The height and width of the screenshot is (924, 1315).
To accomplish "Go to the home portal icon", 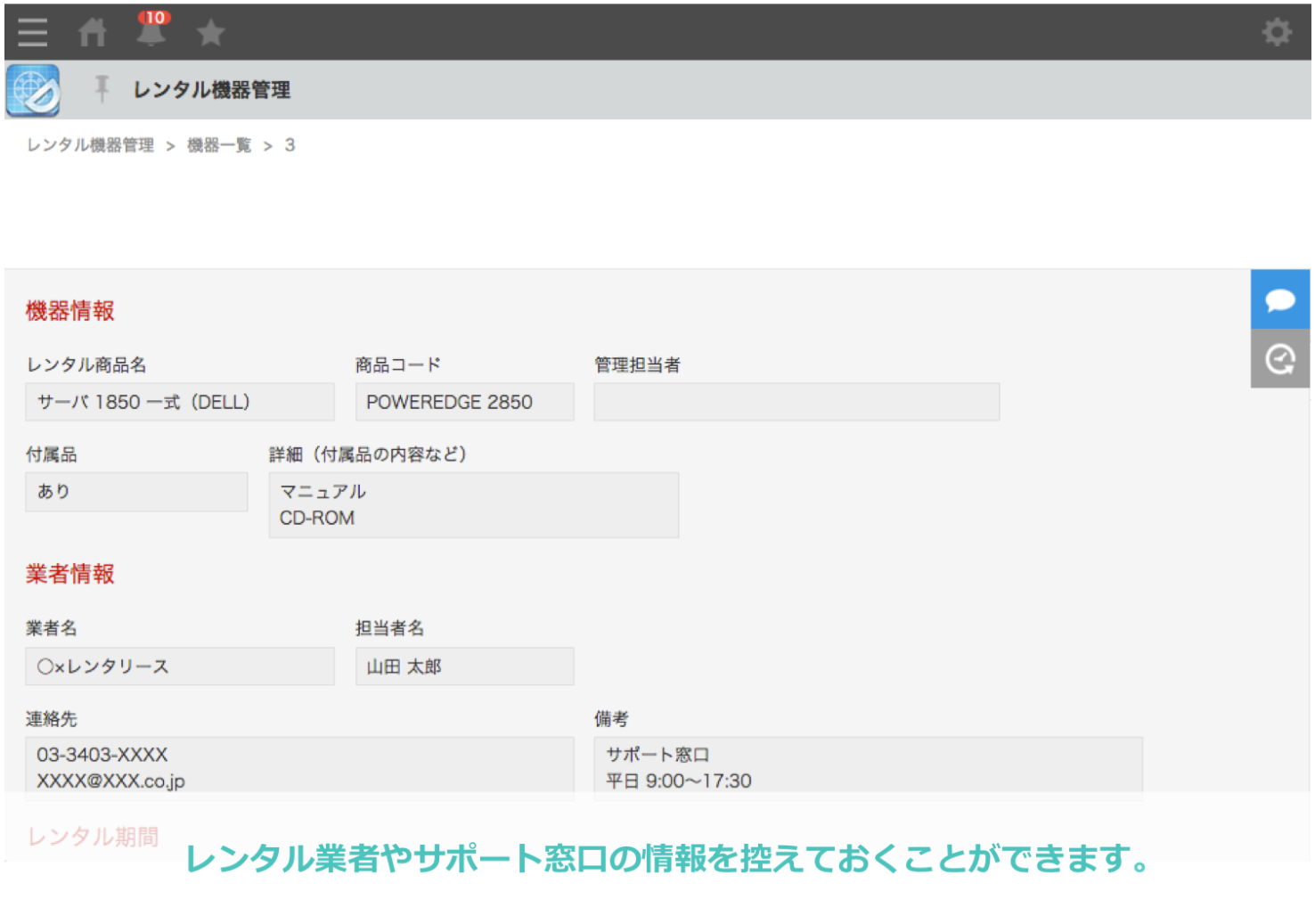I will click(x=93, y=33).
